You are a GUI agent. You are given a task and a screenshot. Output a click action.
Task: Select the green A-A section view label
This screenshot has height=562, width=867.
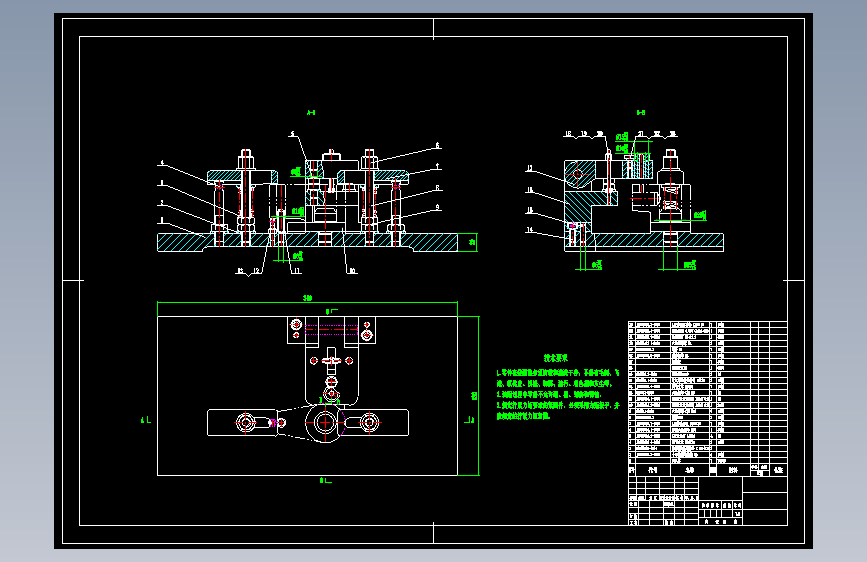coord(311,113)
